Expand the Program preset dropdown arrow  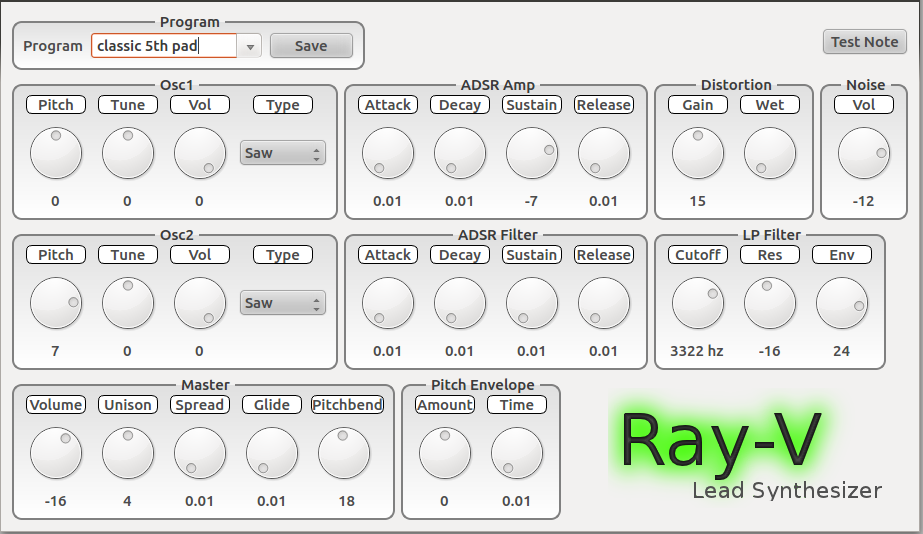[250, 46]
